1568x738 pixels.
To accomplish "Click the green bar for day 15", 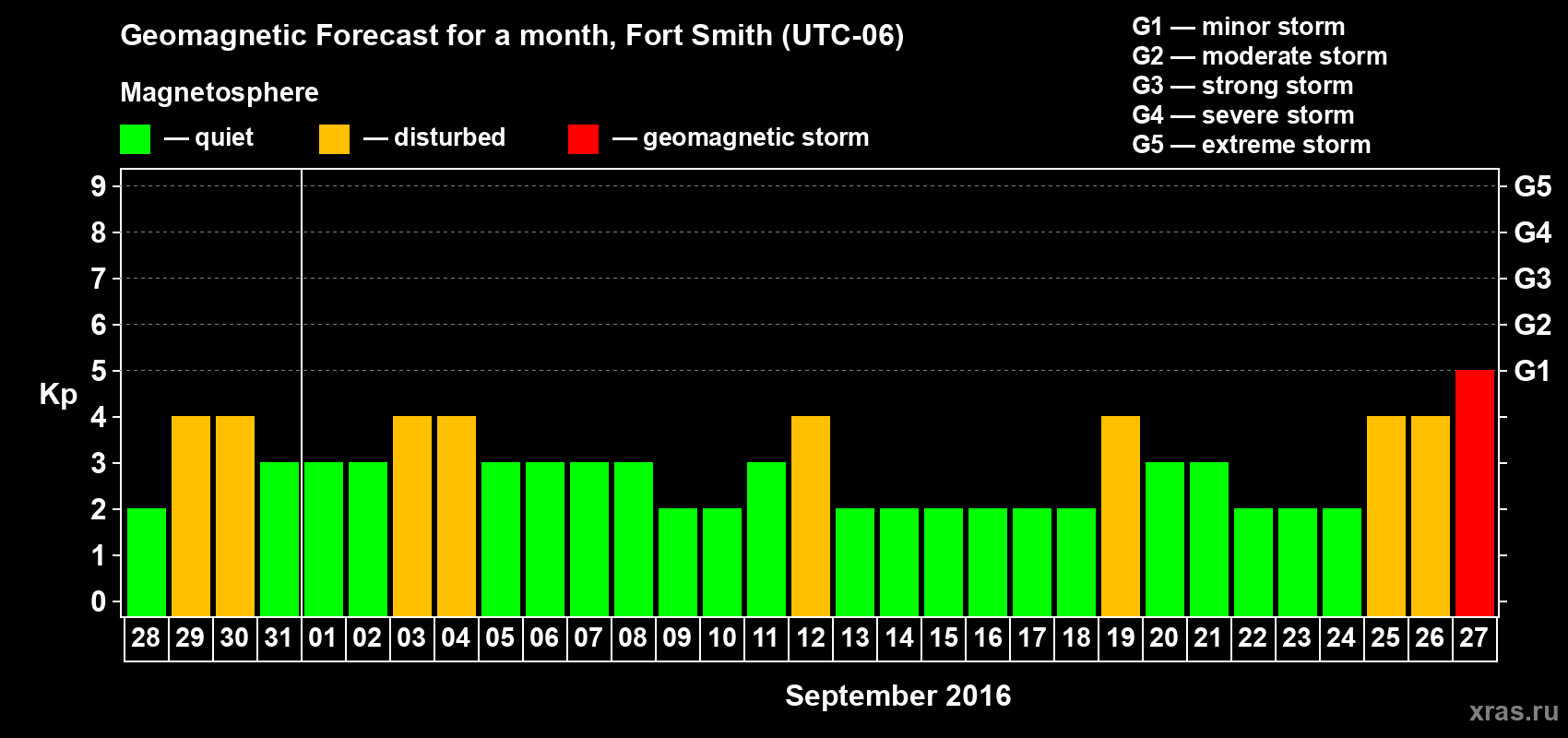I will tap(944, 562).
